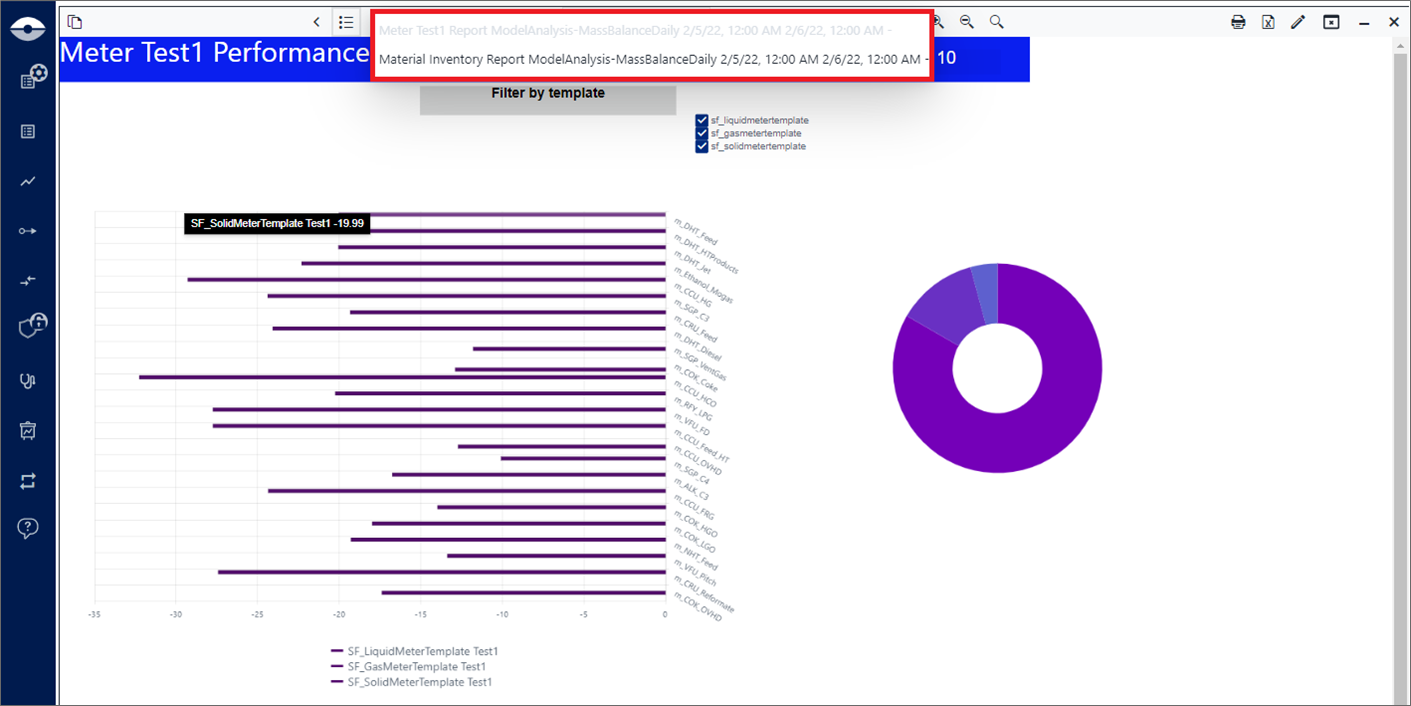This screenshot has width=1411, height=706.
Task: Toggle the report list dropdown button
Action: pyautogui.click(x=346, y=22)
